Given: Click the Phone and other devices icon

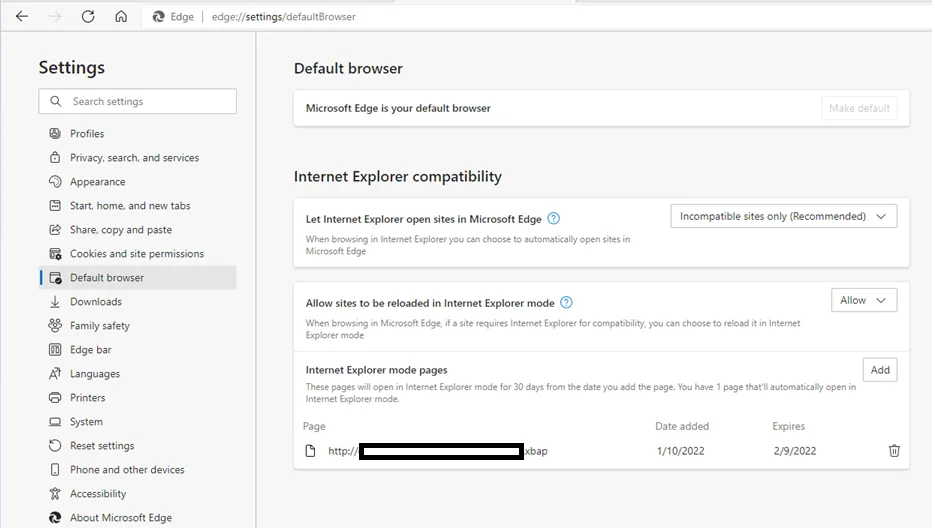Looking at the screenshot, I should (55, 470).
